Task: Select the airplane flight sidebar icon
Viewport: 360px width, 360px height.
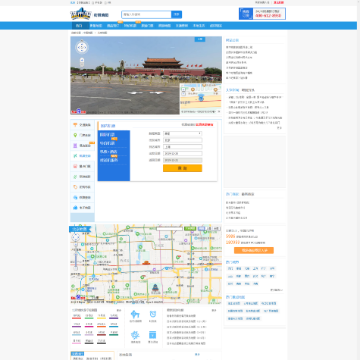Action: click(x=75, y=156)
